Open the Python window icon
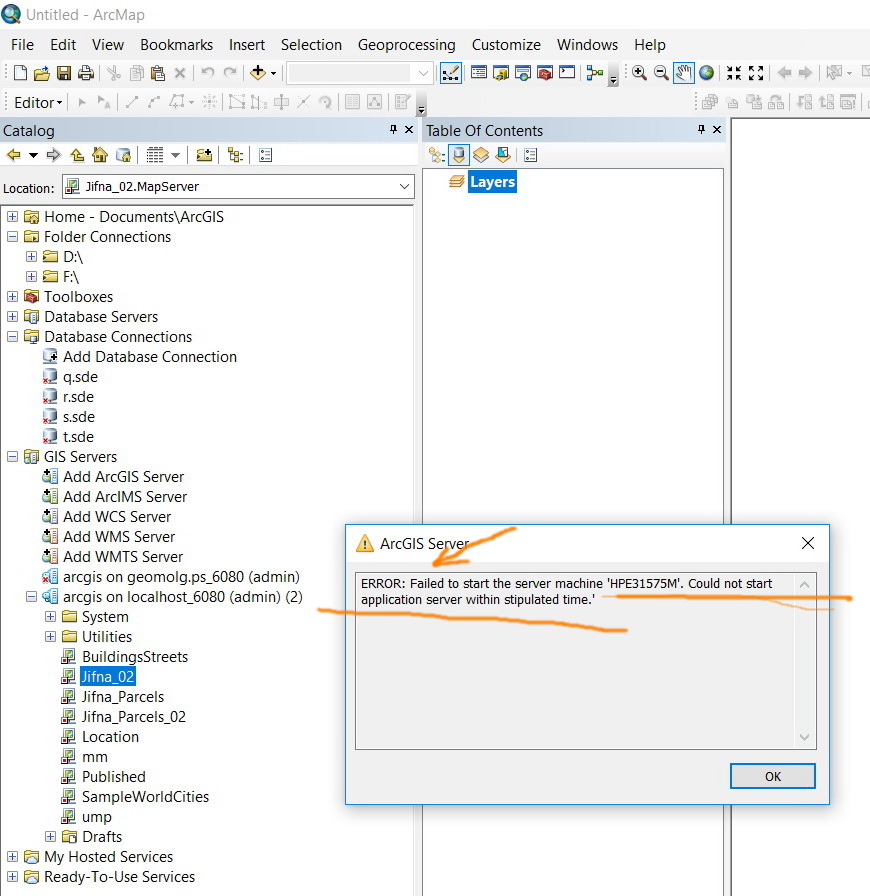The image size is (870, 896). click(567, 73)
